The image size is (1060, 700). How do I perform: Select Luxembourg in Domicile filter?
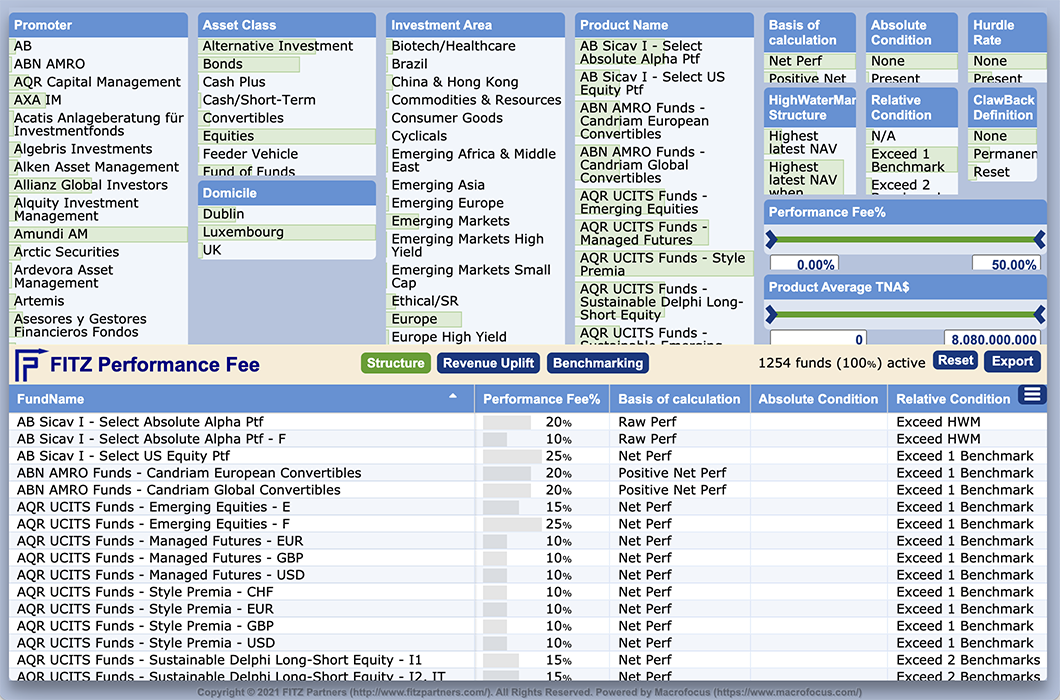(x=243, y=232)
